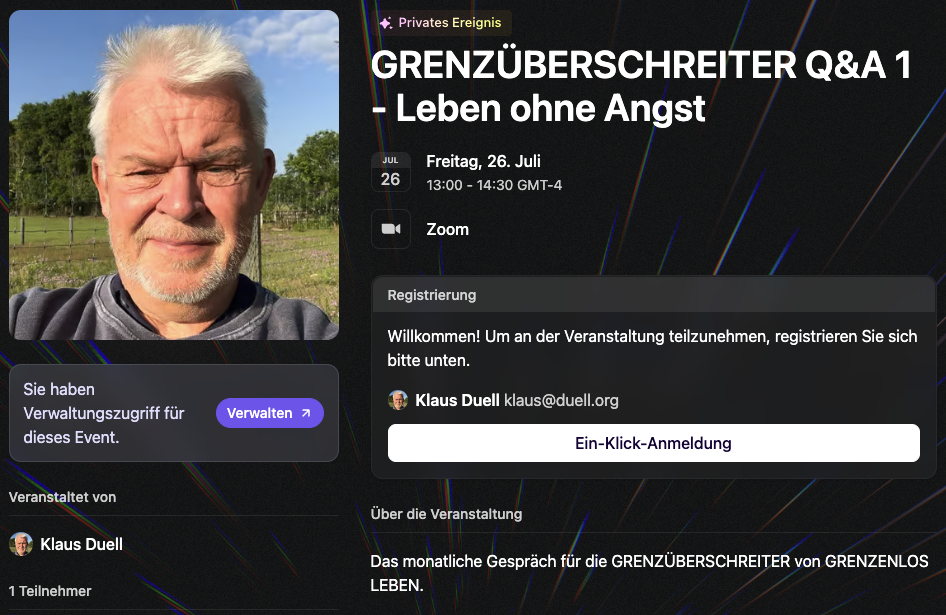This screenshot has height=615, width=946.
Task: Click the Veranstaltet von heading
Action: point(63,497)
